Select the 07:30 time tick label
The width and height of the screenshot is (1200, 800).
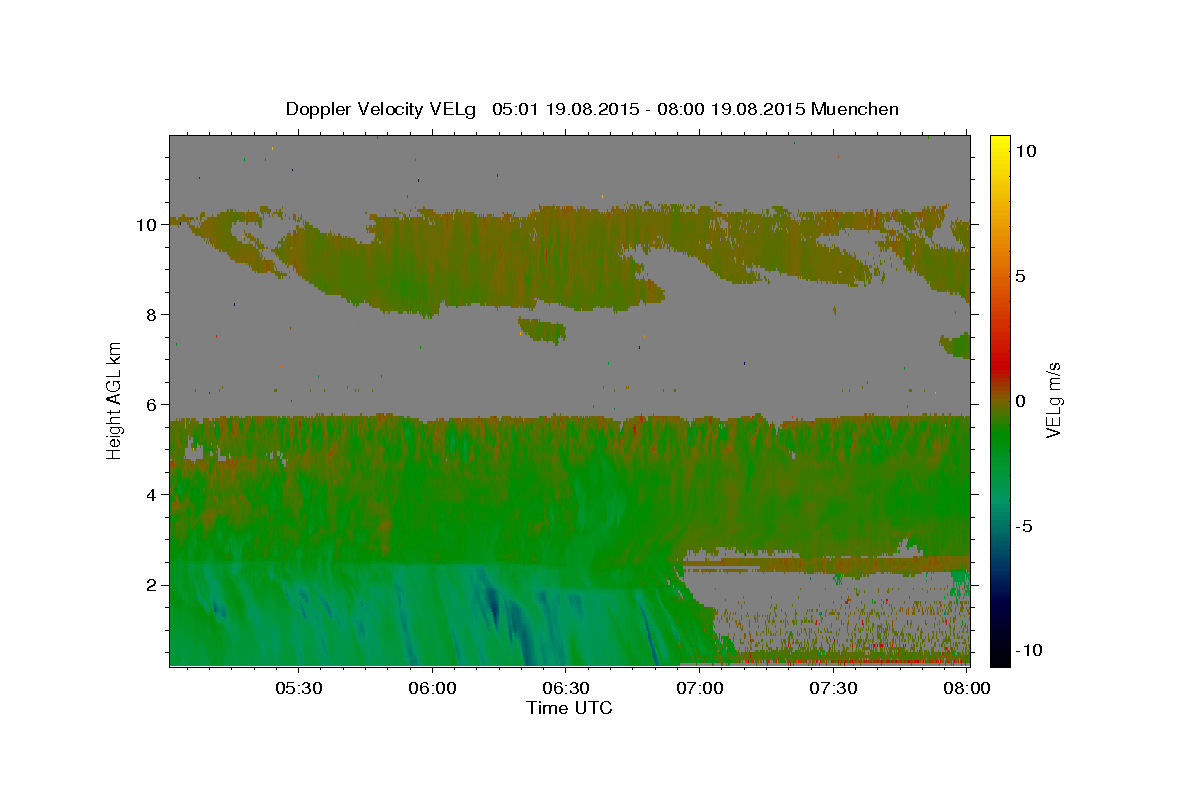833,688
